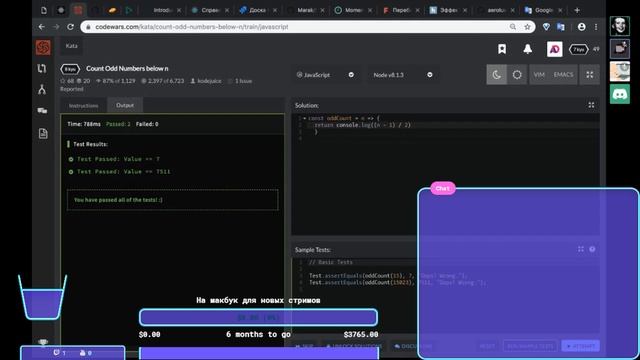Open the profile avatar in Codewars header
The image size is (640, 360).
click(x=554, y=49)
